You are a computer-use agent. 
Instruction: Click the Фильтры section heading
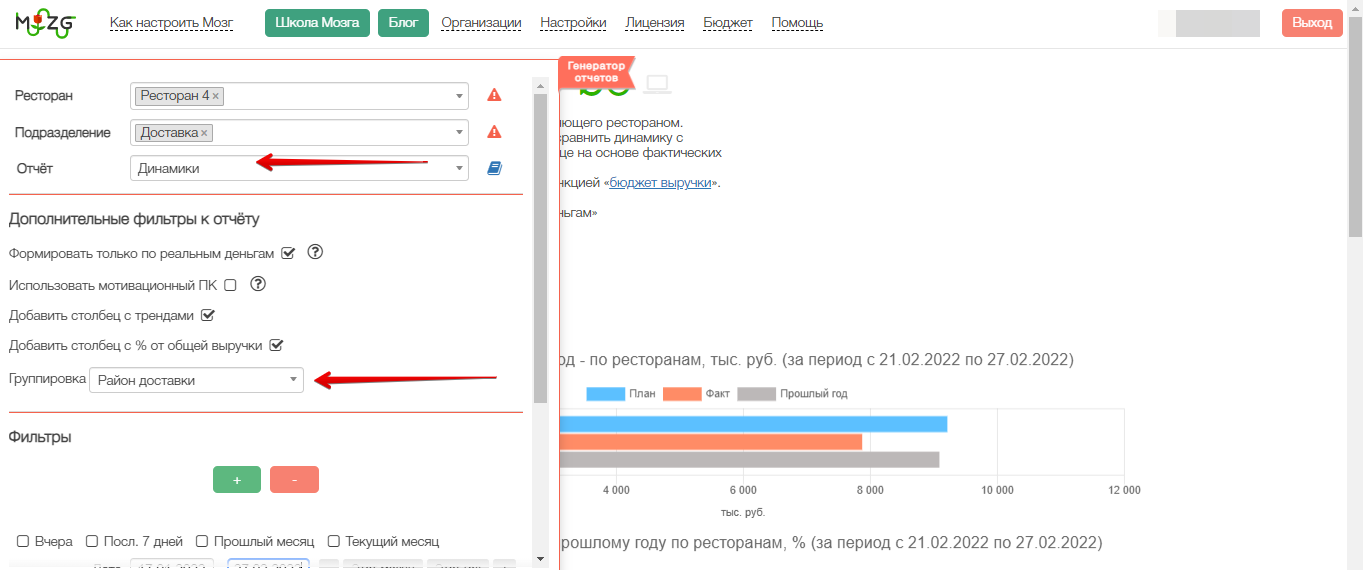point(40,437)
